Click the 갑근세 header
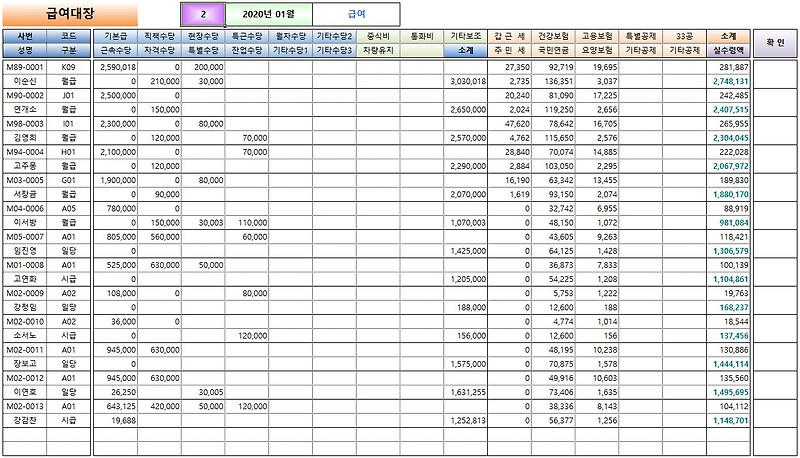The width and height of the screenshot is (800, 458). [x=509, y=36]
